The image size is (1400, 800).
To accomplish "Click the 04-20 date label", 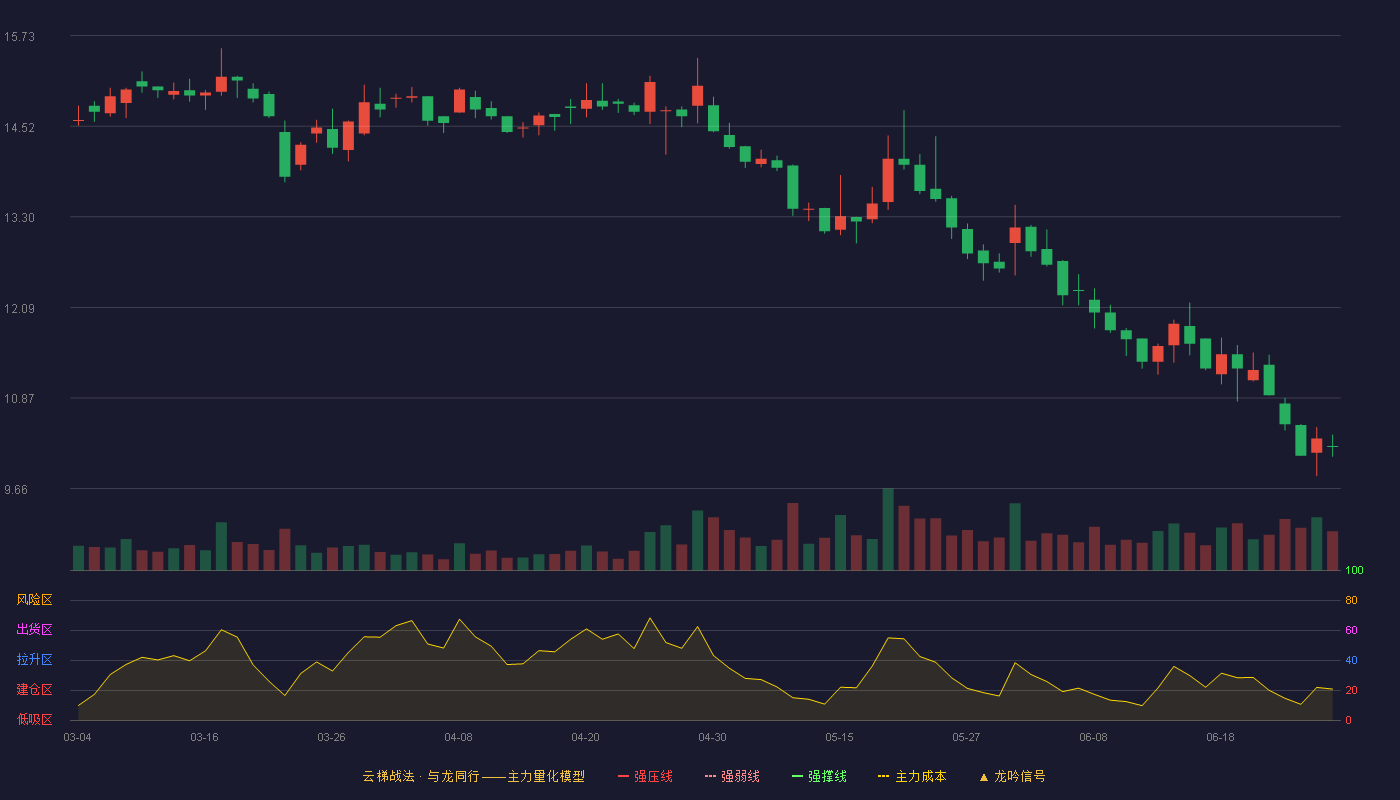I will (585, 737).
